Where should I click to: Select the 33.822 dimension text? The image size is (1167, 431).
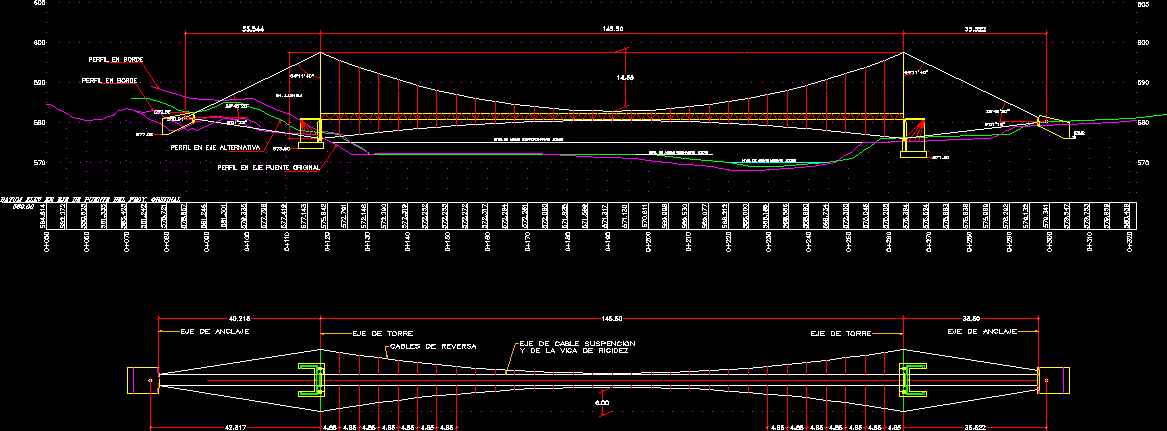click(x=974, y=29)
